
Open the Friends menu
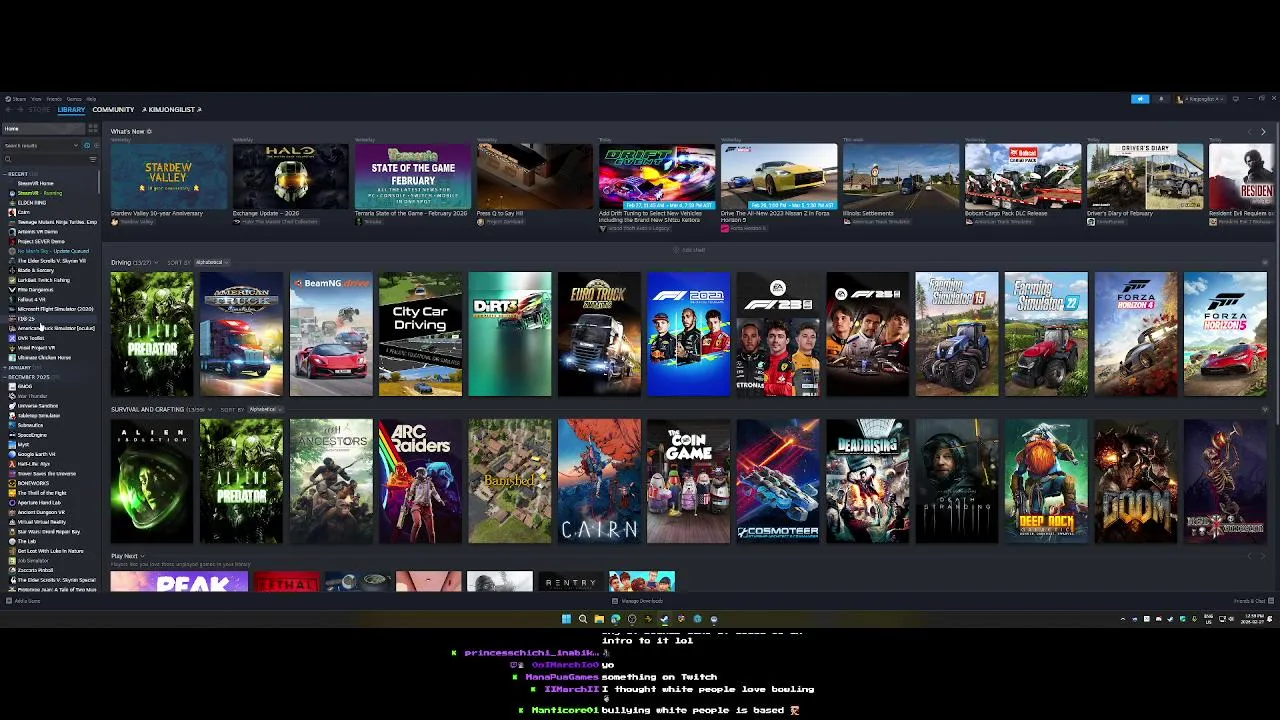tap(54, 99)
